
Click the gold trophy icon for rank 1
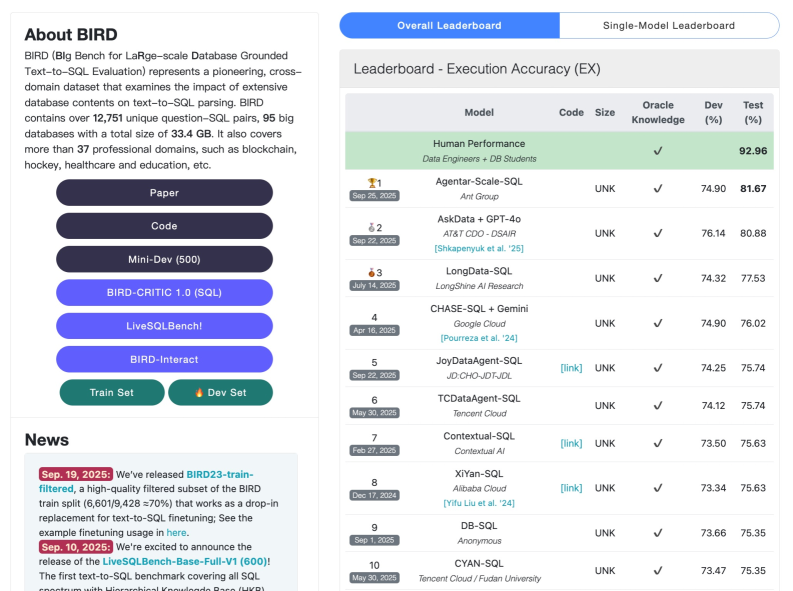point(372,183)
